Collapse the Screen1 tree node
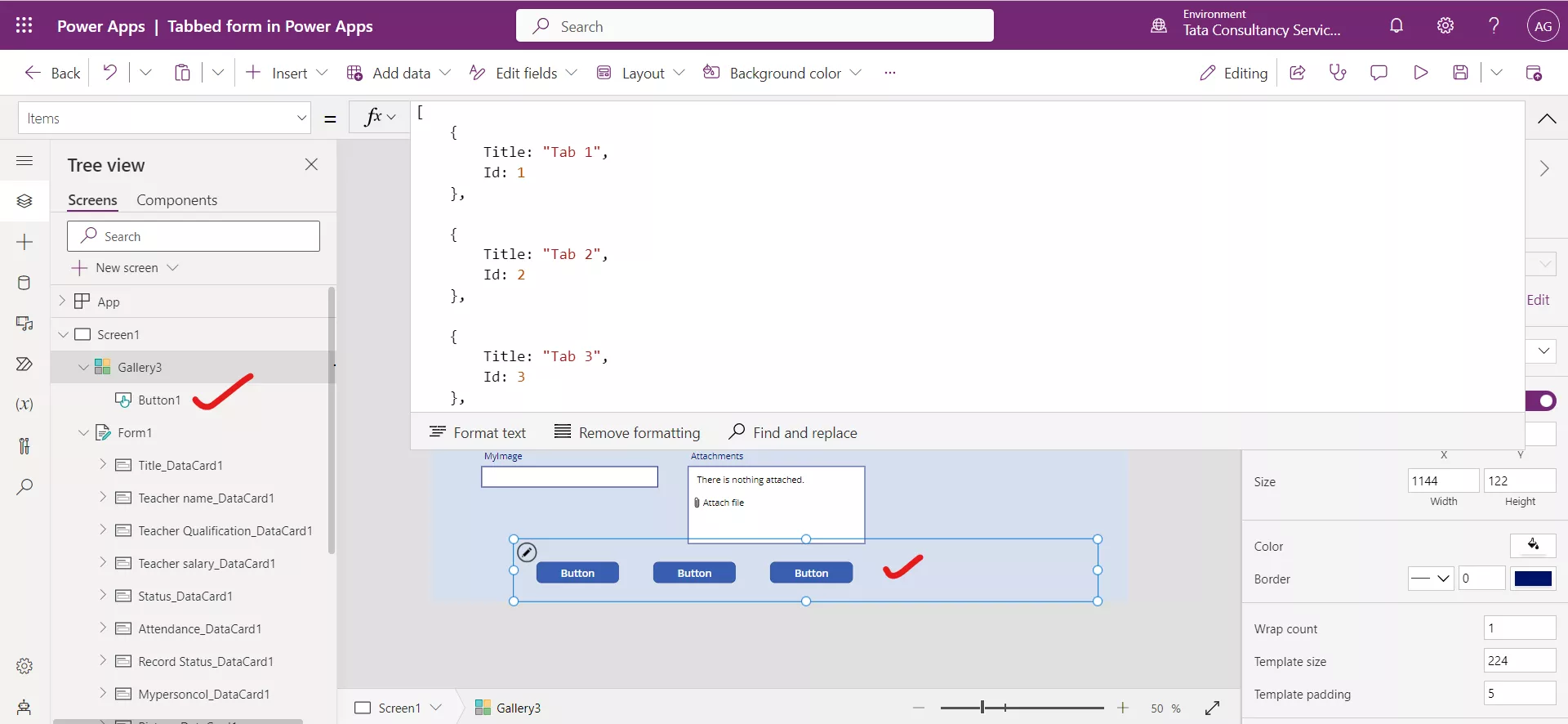The height and width of the screenshot is (724, 1568). [63, 334]
